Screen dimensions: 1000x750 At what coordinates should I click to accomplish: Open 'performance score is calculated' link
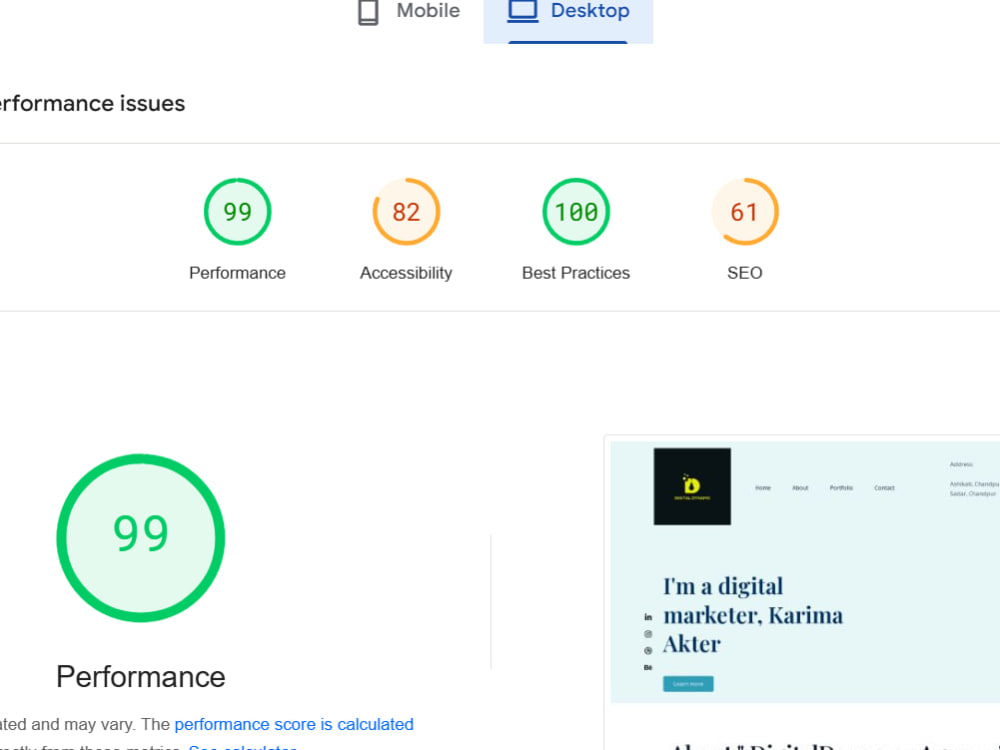click(x=294, y=724)
